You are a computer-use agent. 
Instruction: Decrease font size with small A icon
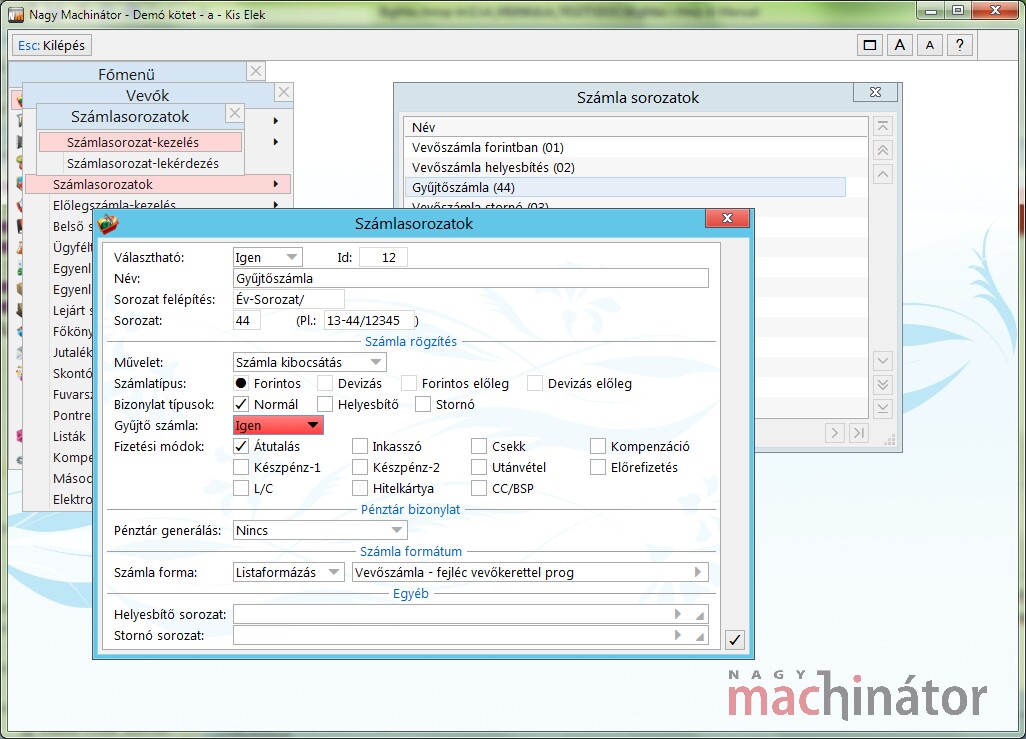coord(930,45)
